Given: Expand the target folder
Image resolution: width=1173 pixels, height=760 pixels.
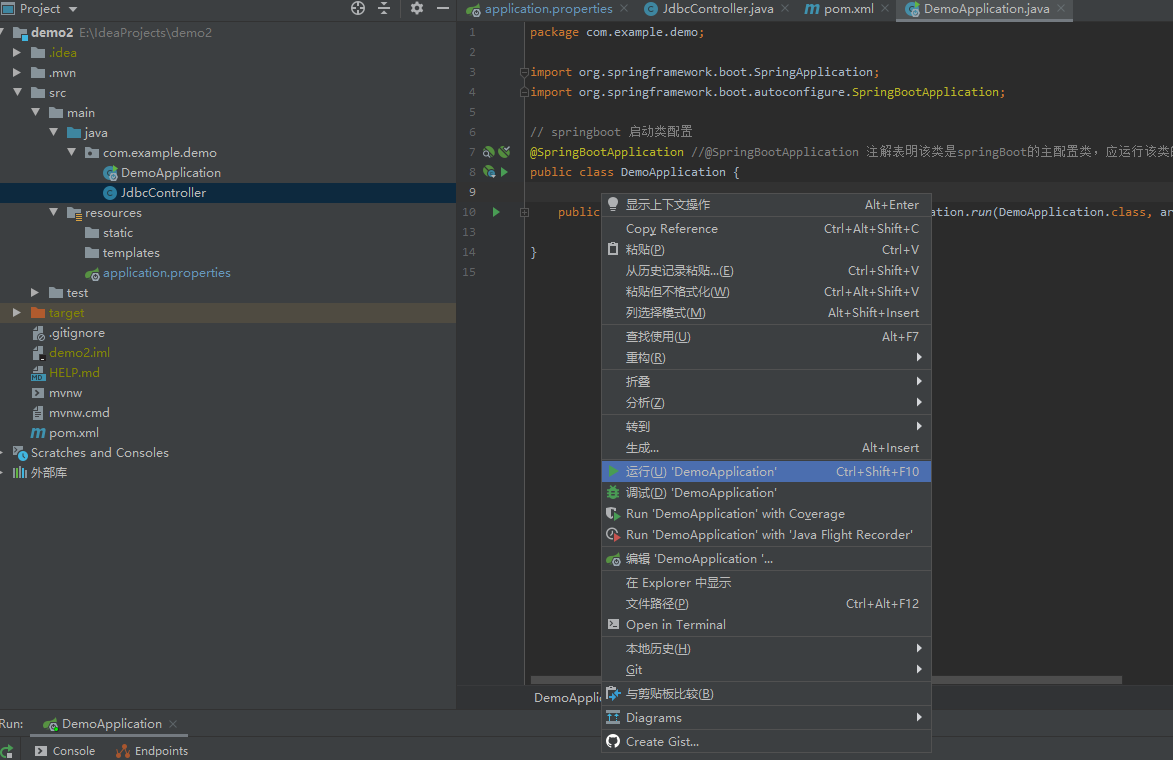Looking at the screenshot, I should pos(16,313).
